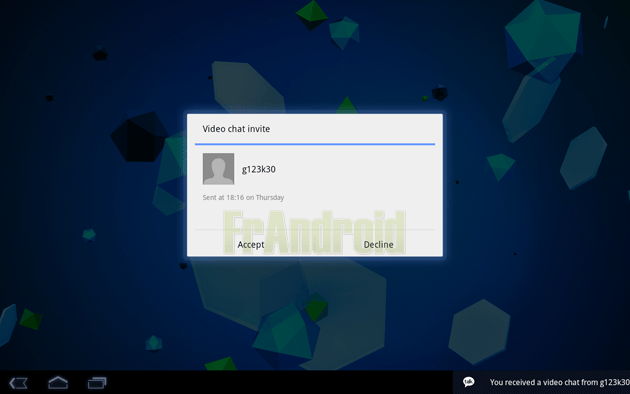Decline the video chat invite
The image size is (630, 394).
coord(378,244)
